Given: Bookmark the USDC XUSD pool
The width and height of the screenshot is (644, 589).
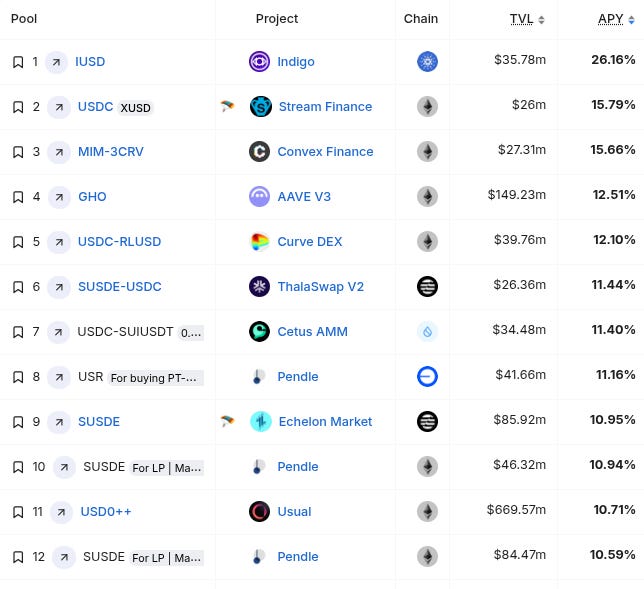Looking at the screenshot, I should 18,107.
